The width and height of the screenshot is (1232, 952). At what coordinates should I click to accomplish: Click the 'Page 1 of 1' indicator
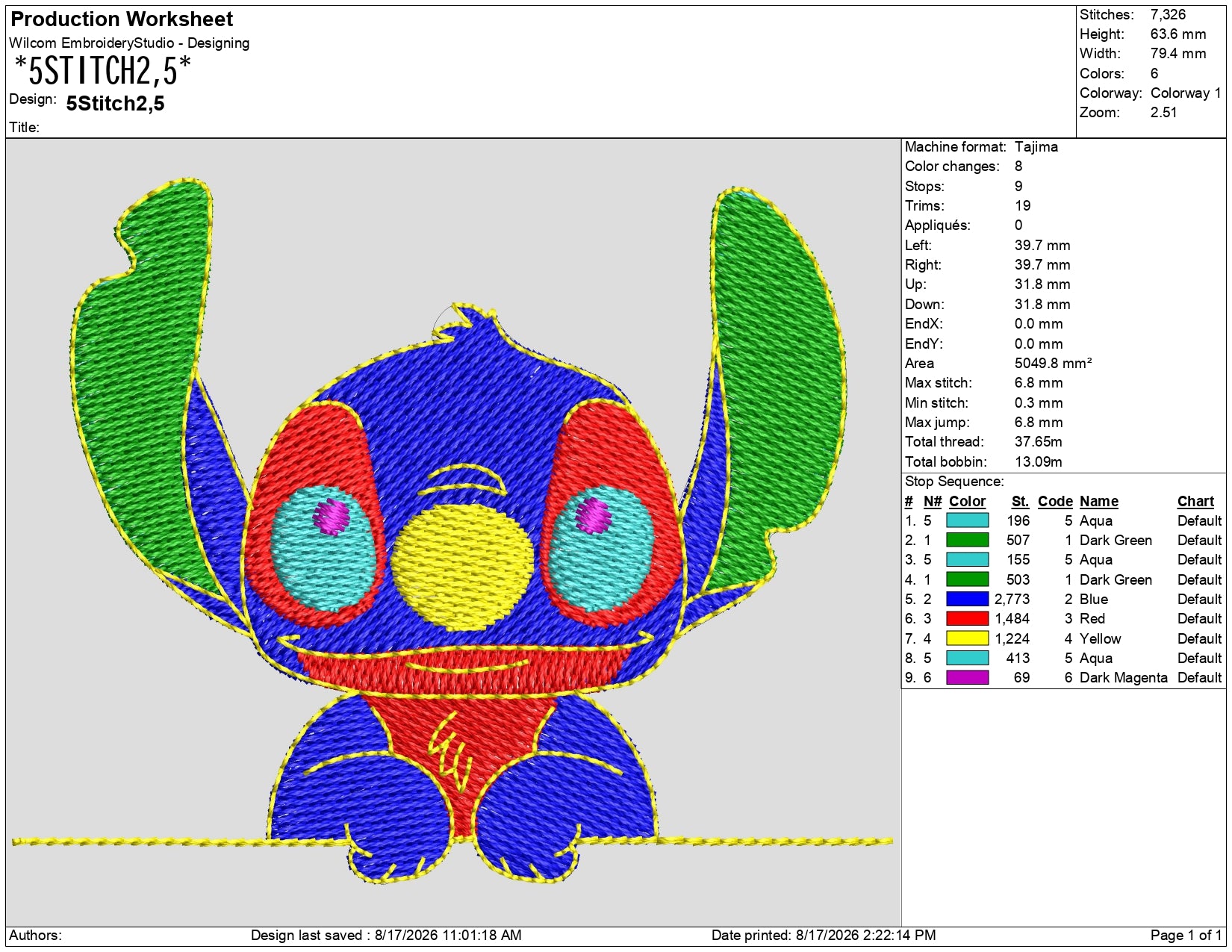pos(1186,935)
